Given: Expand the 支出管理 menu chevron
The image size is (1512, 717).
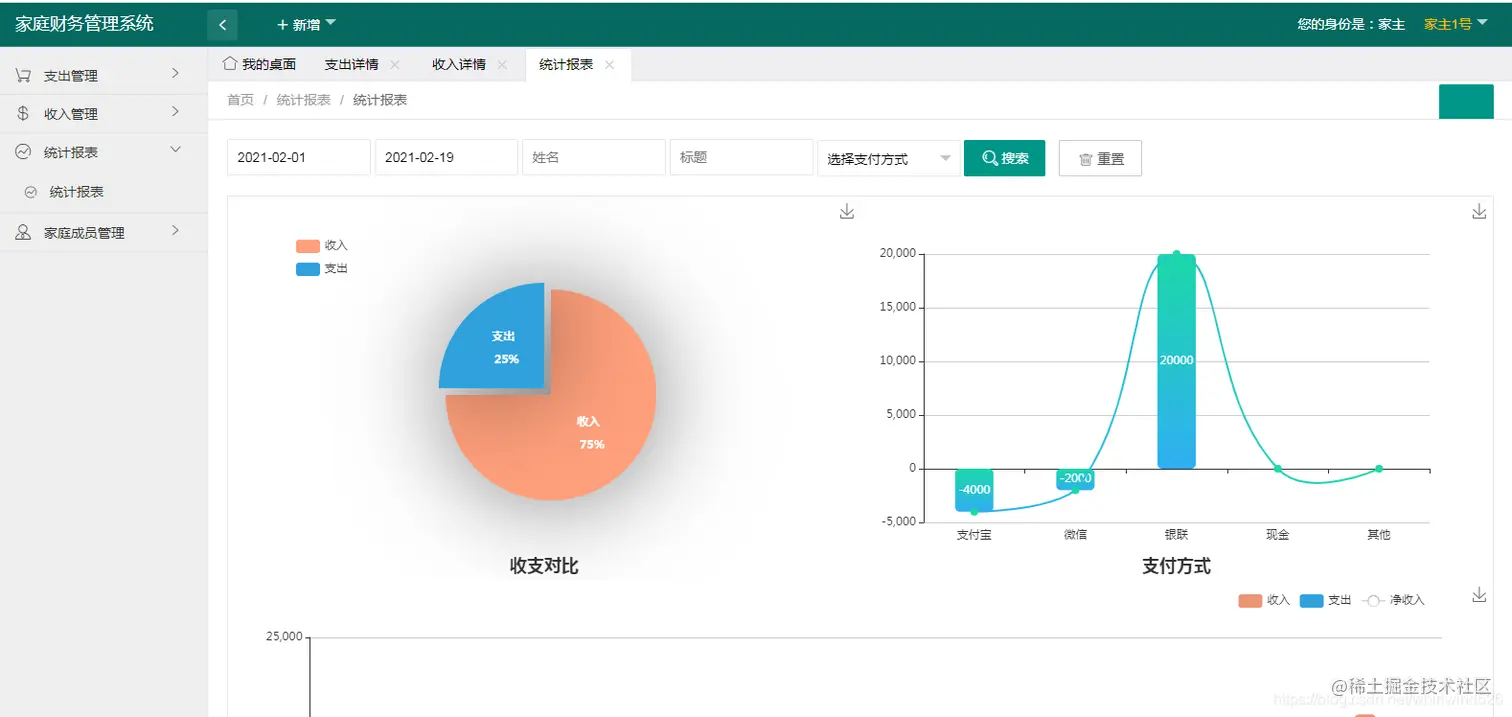Looking at the screenshot, I should 175,73.
